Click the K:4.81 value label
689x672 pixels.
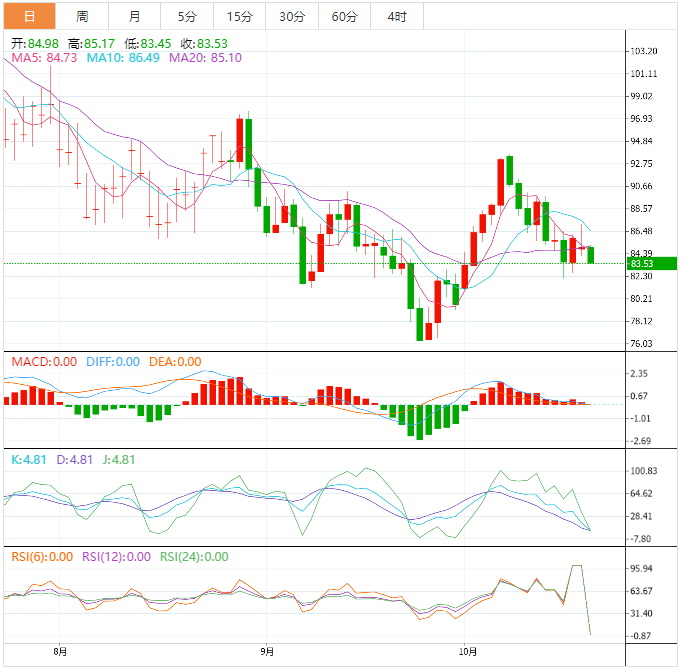[29, 460]
